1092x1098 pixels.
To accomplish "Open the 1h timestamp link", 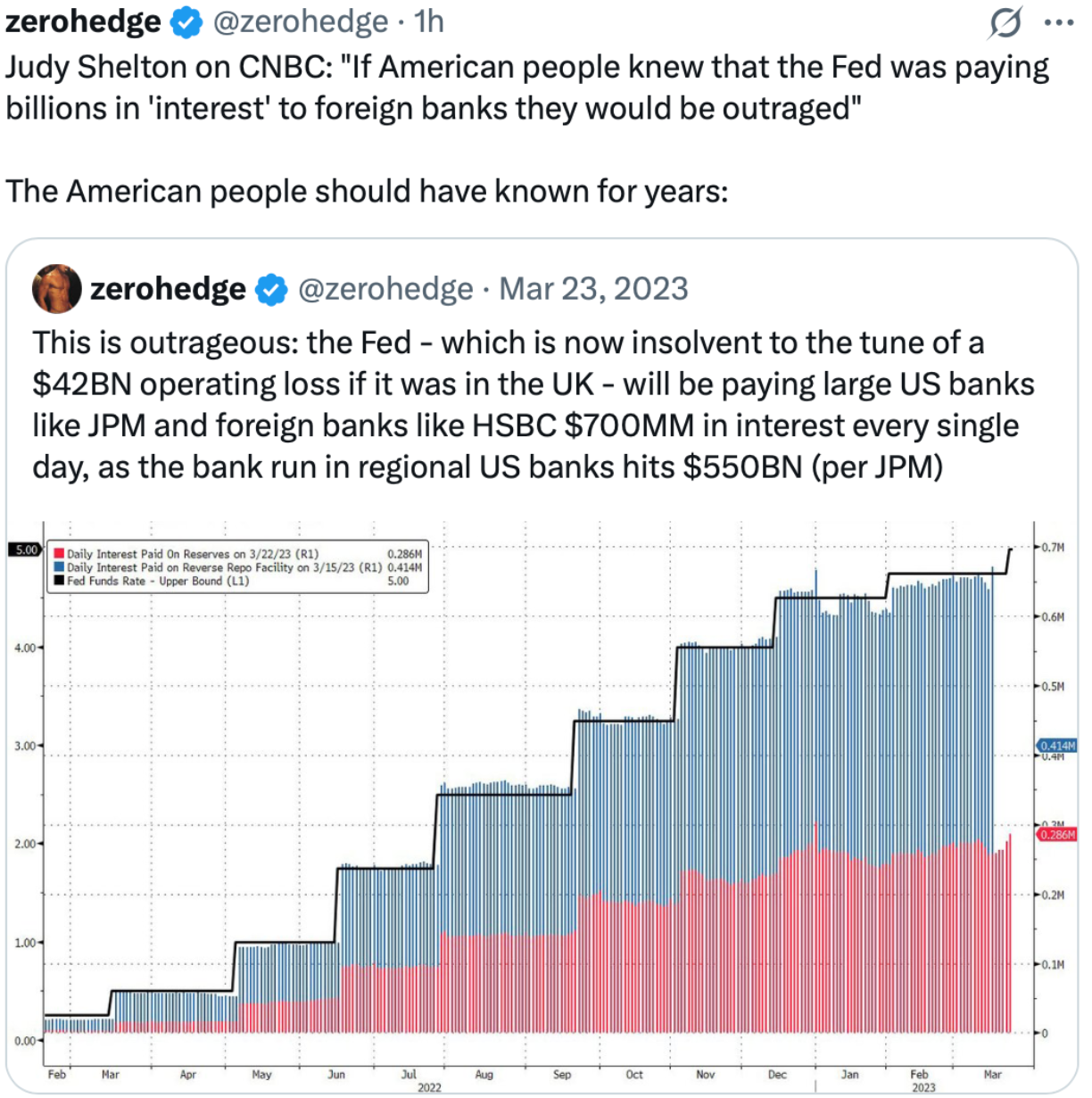I will (x=429, y=21).
